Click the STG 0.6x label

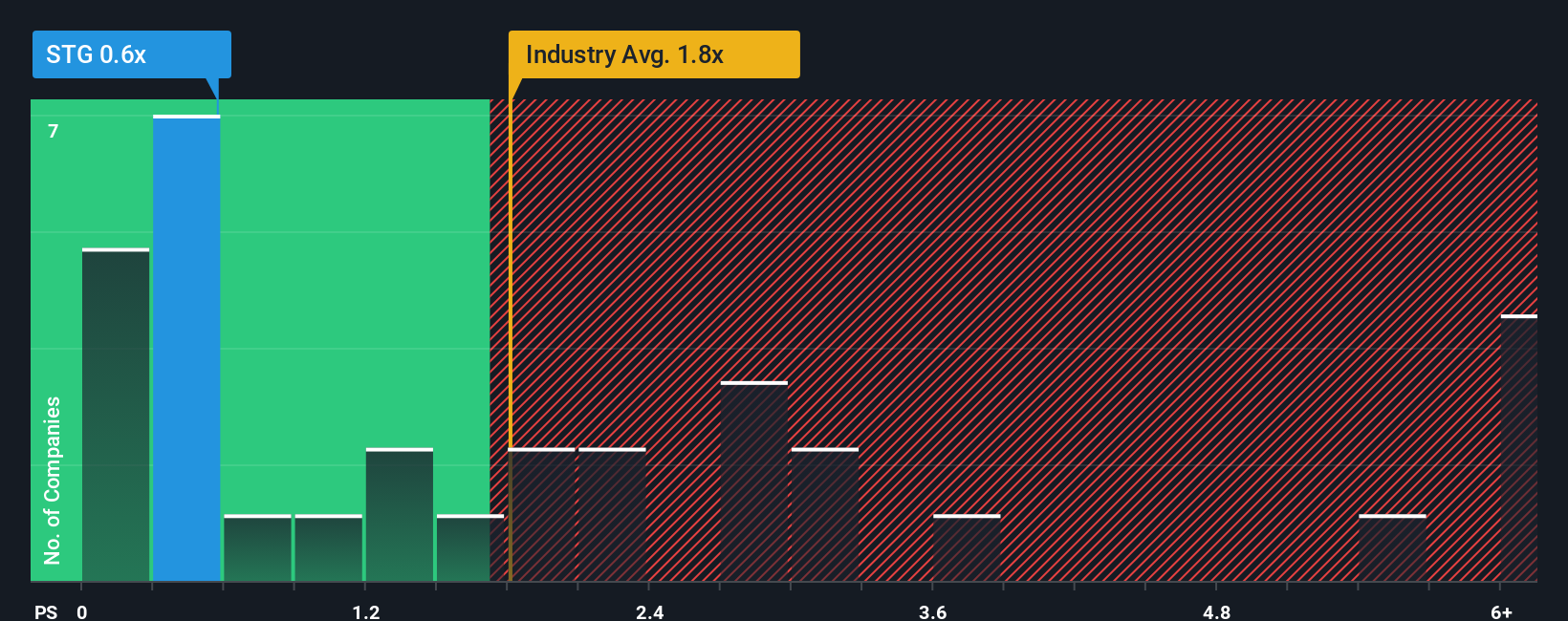pyautogui.click(x=132, y=54)
